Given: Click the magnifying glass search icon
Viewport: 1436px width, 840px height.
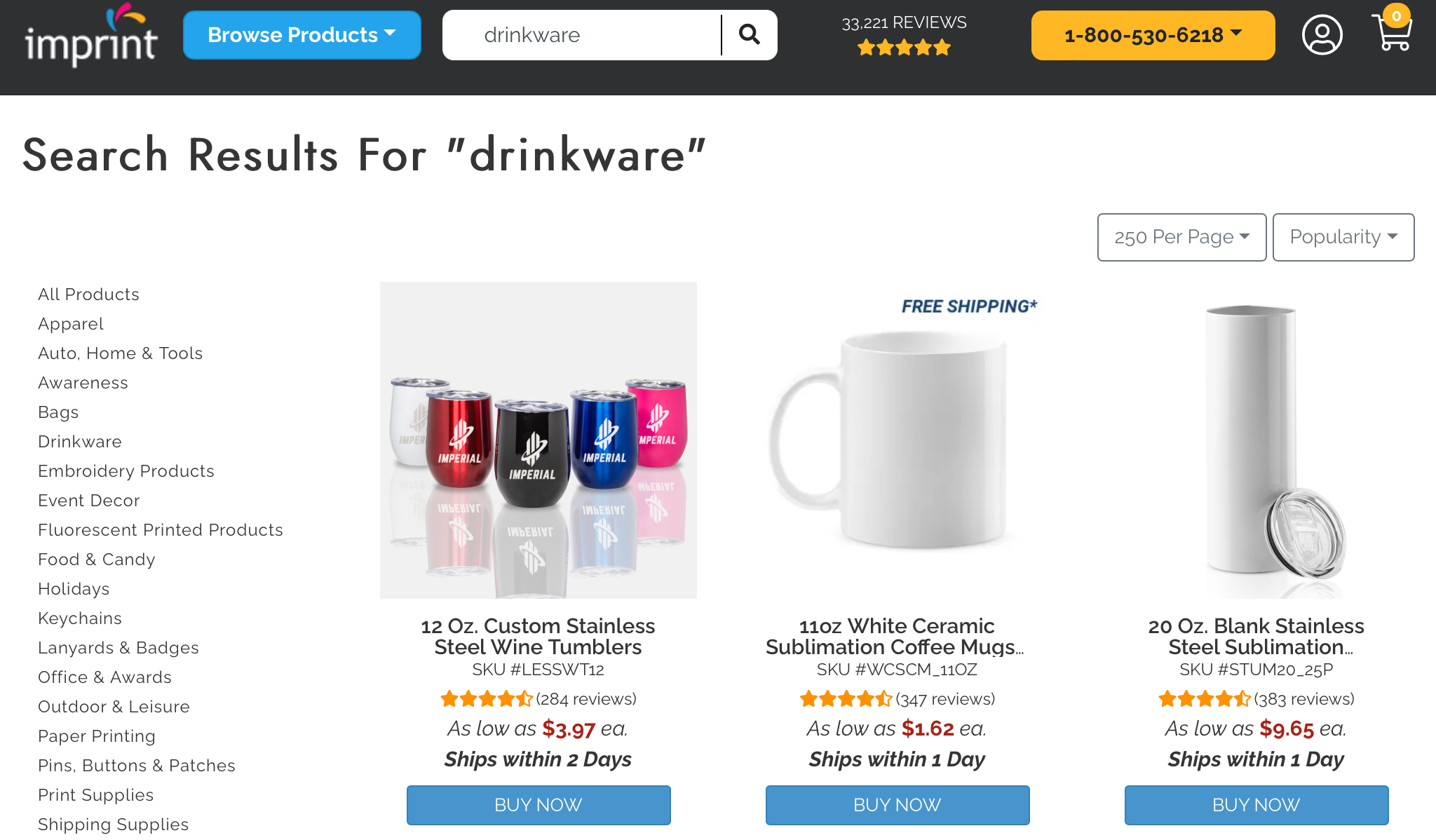Looking at the screenshot, I should point(750,34).
